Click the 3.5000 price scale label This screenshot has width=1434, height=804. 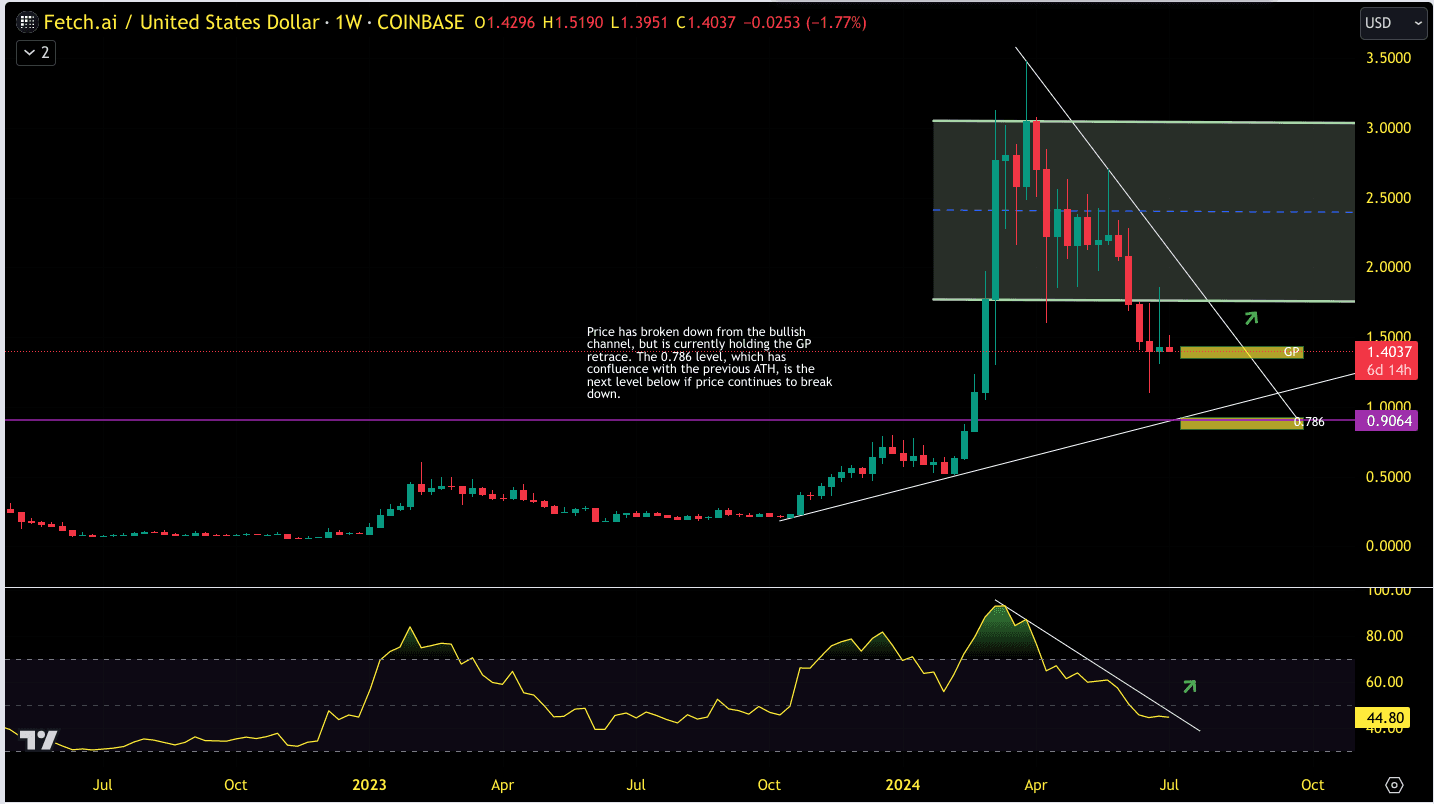click(x=1388, y=59)
